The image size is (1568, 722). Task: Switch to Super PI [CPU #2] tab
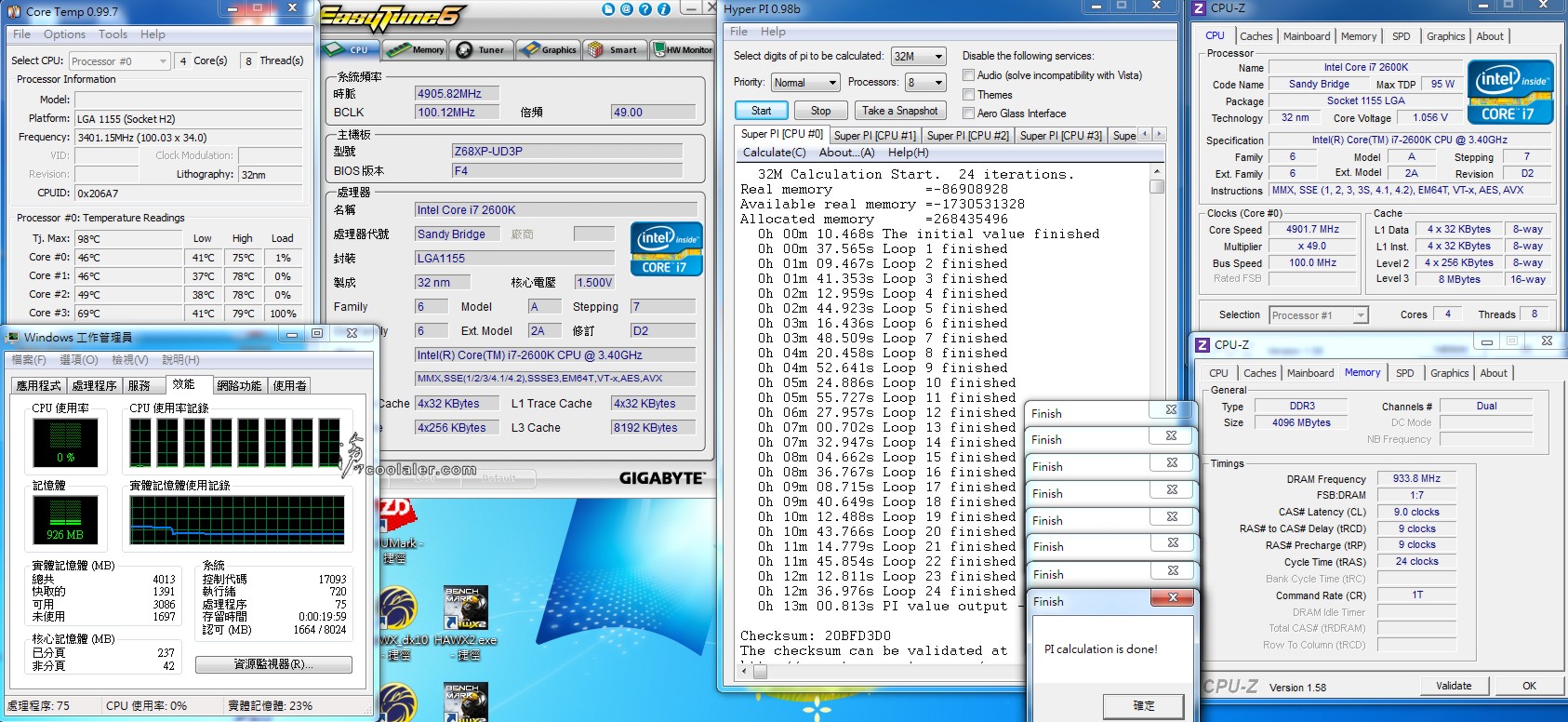968,136
